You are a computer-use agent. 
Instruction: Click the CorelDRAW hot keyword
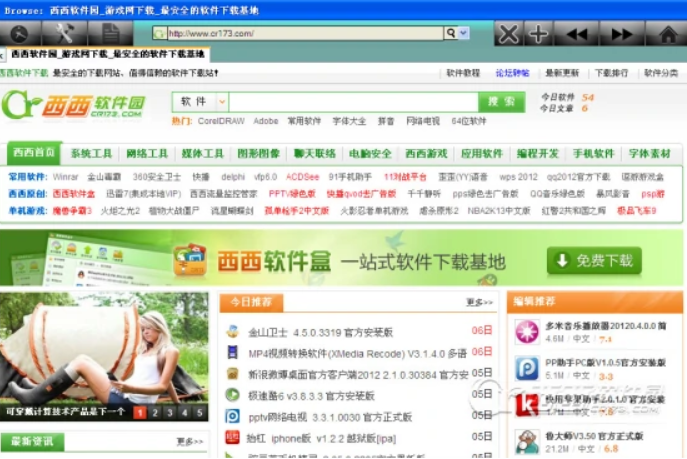[x=221, y=121]
